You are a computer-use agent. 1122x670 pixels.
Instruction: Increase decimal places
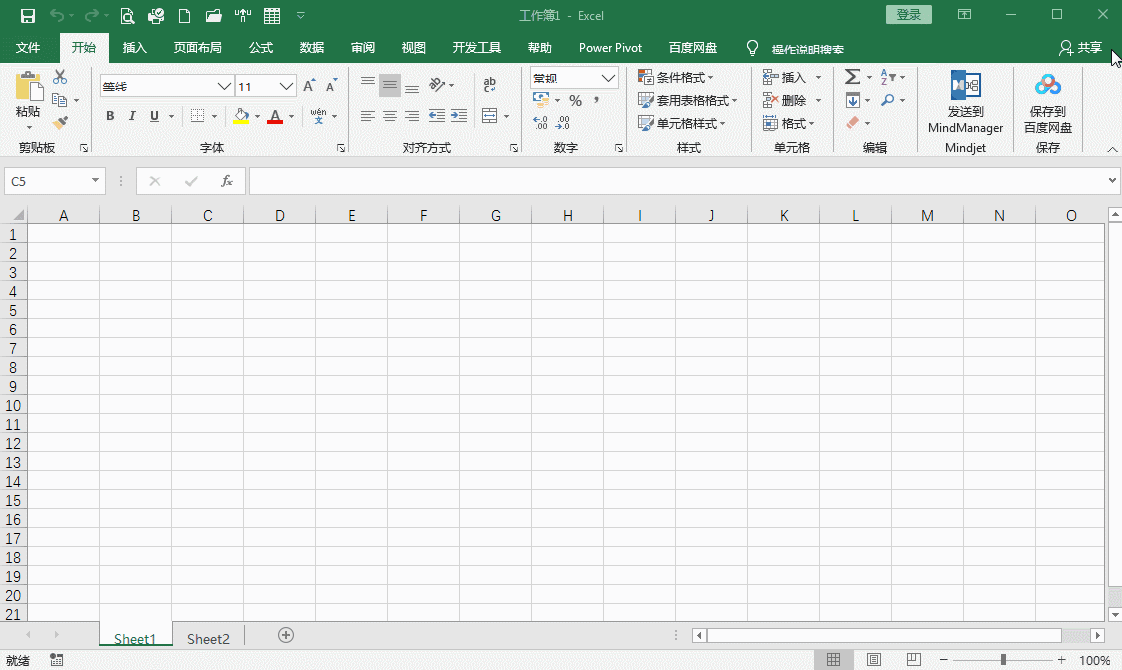point(540,123)
